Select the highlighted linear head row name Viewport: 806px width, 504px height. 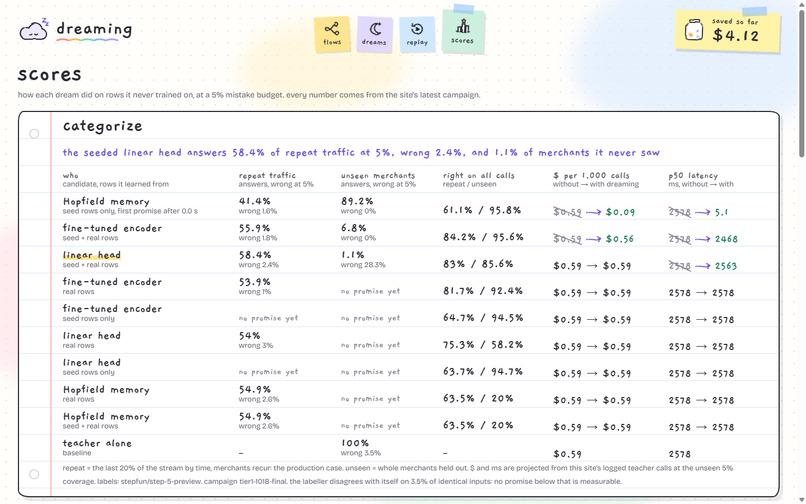tap(91, 255)
